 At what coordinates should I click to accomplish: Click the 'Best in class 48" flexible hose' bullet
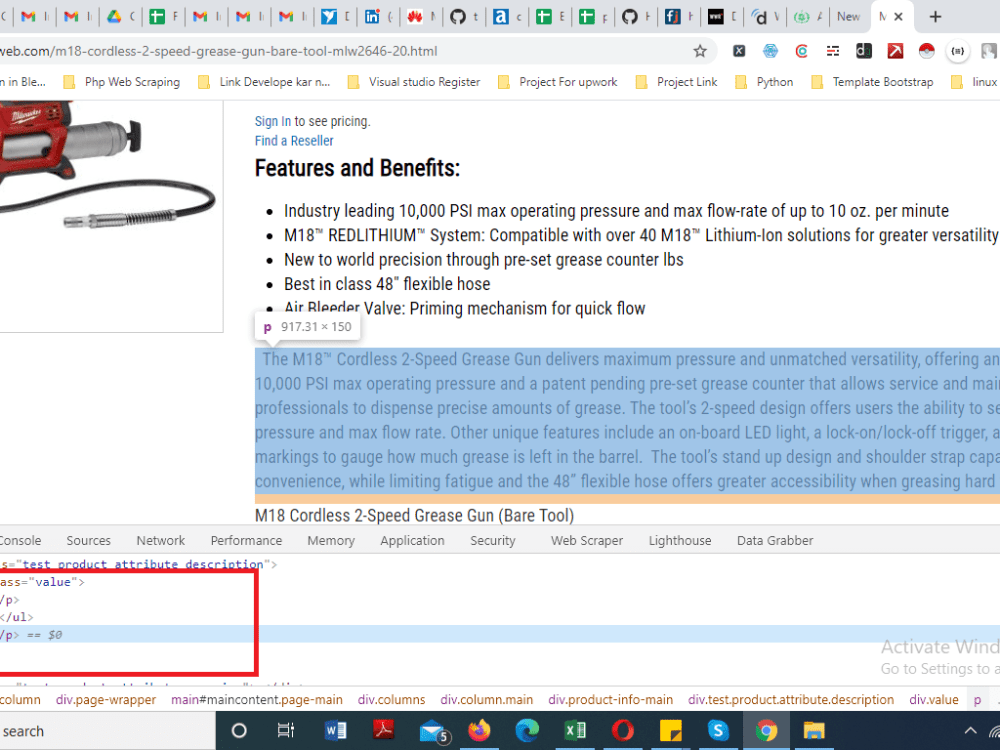[387, 284]
